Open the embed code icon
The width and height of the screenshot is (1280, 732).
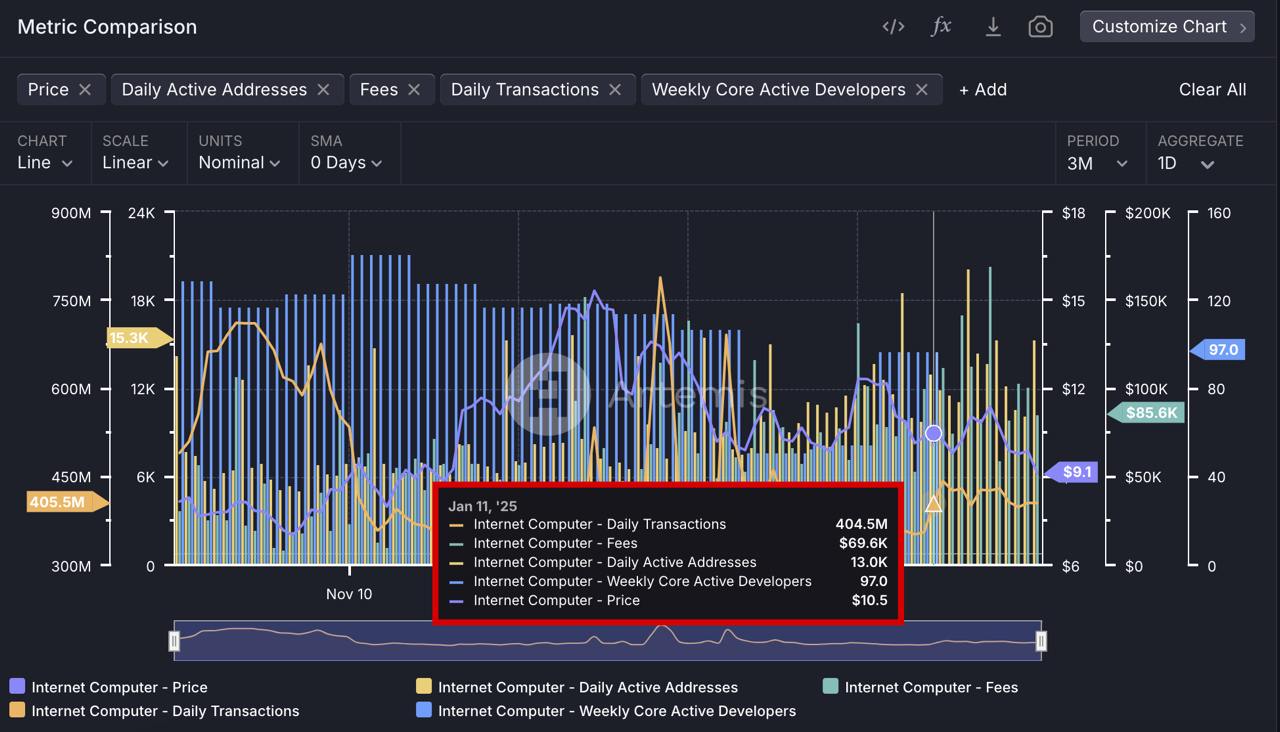tap(893, 27)
